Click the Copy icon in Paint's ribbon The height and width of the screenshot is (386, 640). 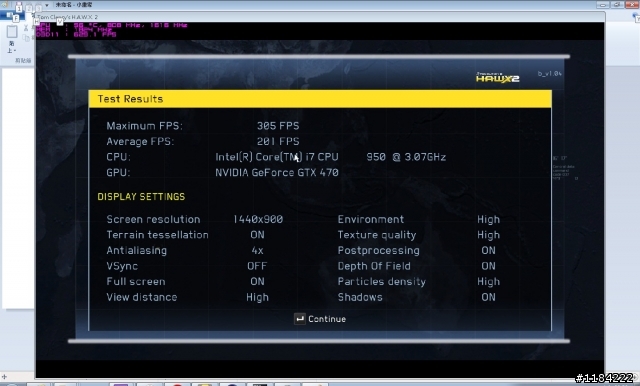coord(26,38)
